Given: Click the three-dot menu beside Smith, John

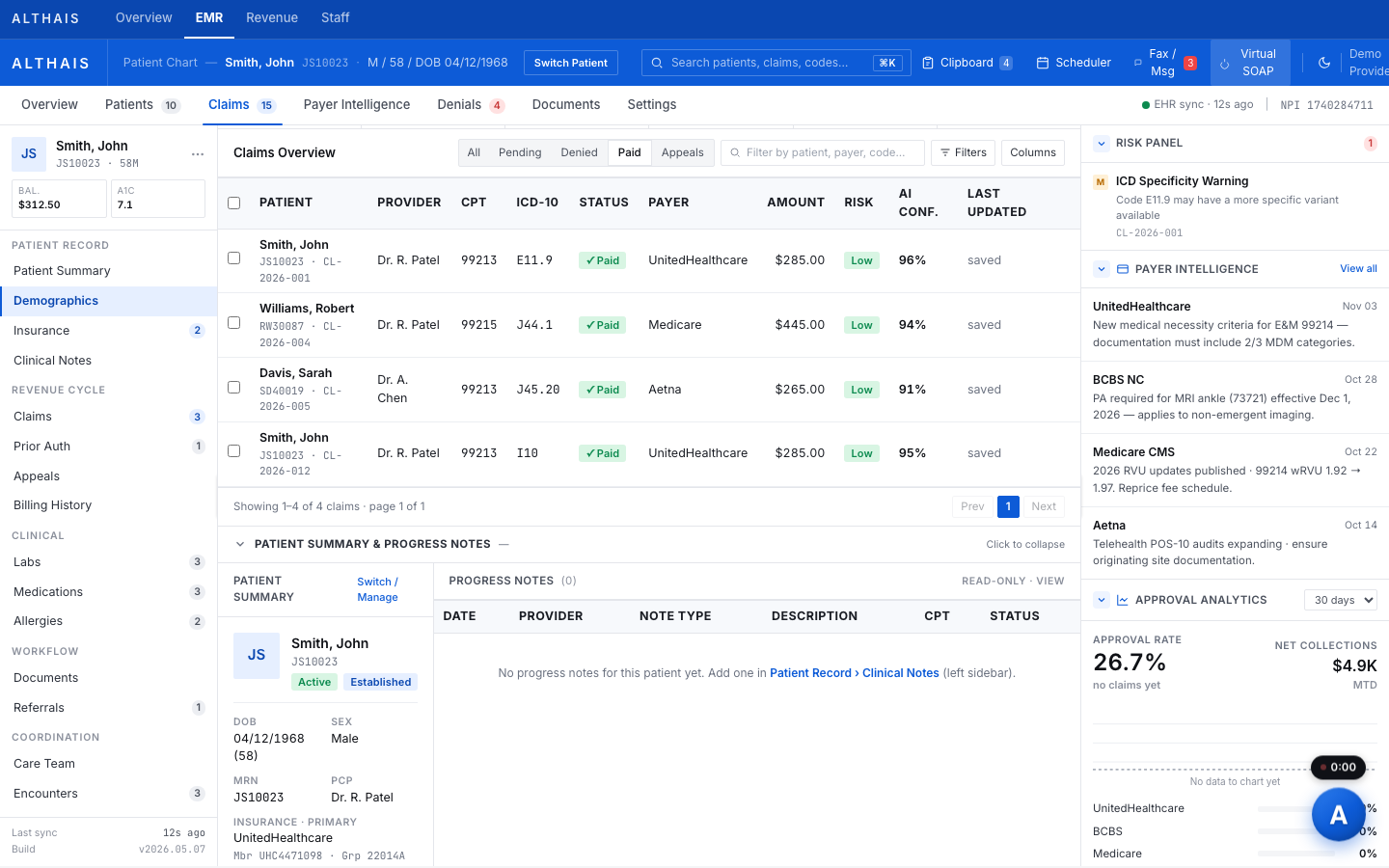Looking at the screenshot, I should pyautogui.click(x=198, y=154).
